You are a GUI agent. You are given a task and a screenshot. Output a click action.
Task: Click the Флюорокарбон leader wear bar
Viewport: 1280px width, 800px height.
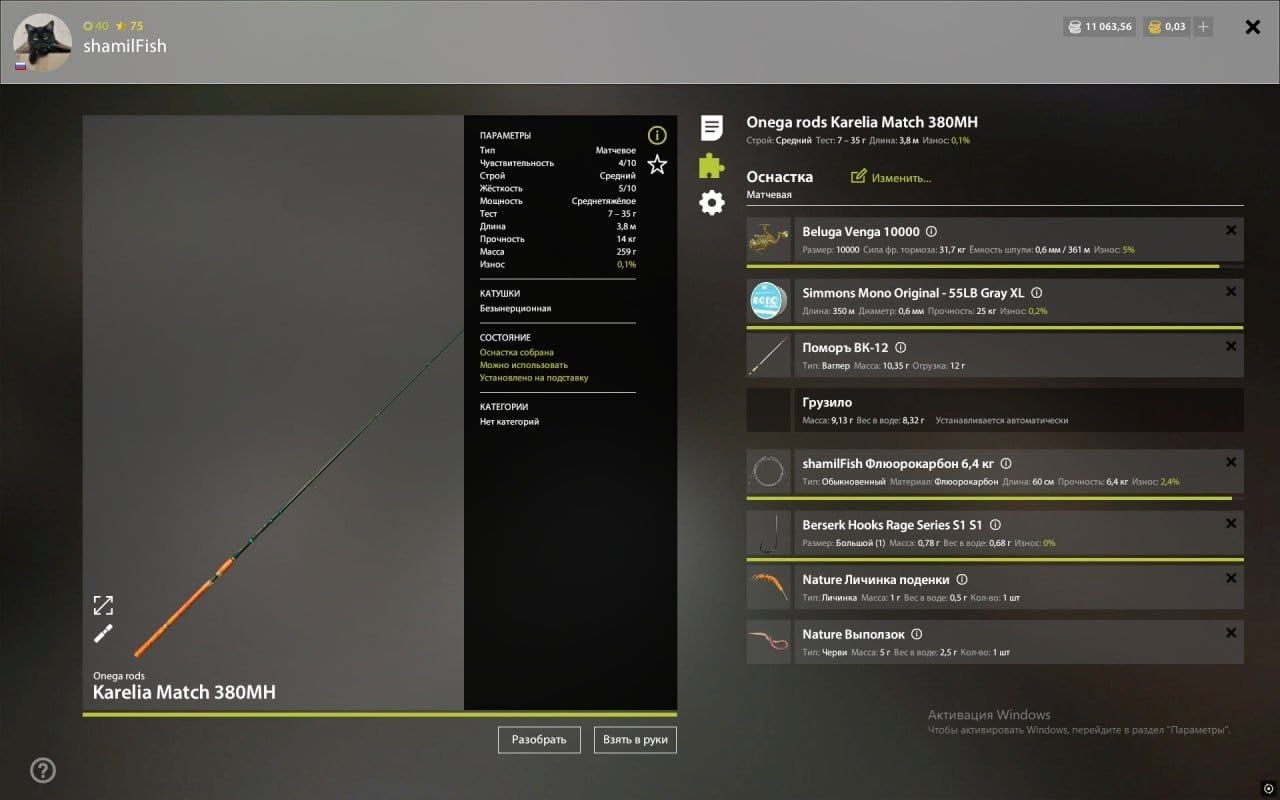click(x=995, y=497)
